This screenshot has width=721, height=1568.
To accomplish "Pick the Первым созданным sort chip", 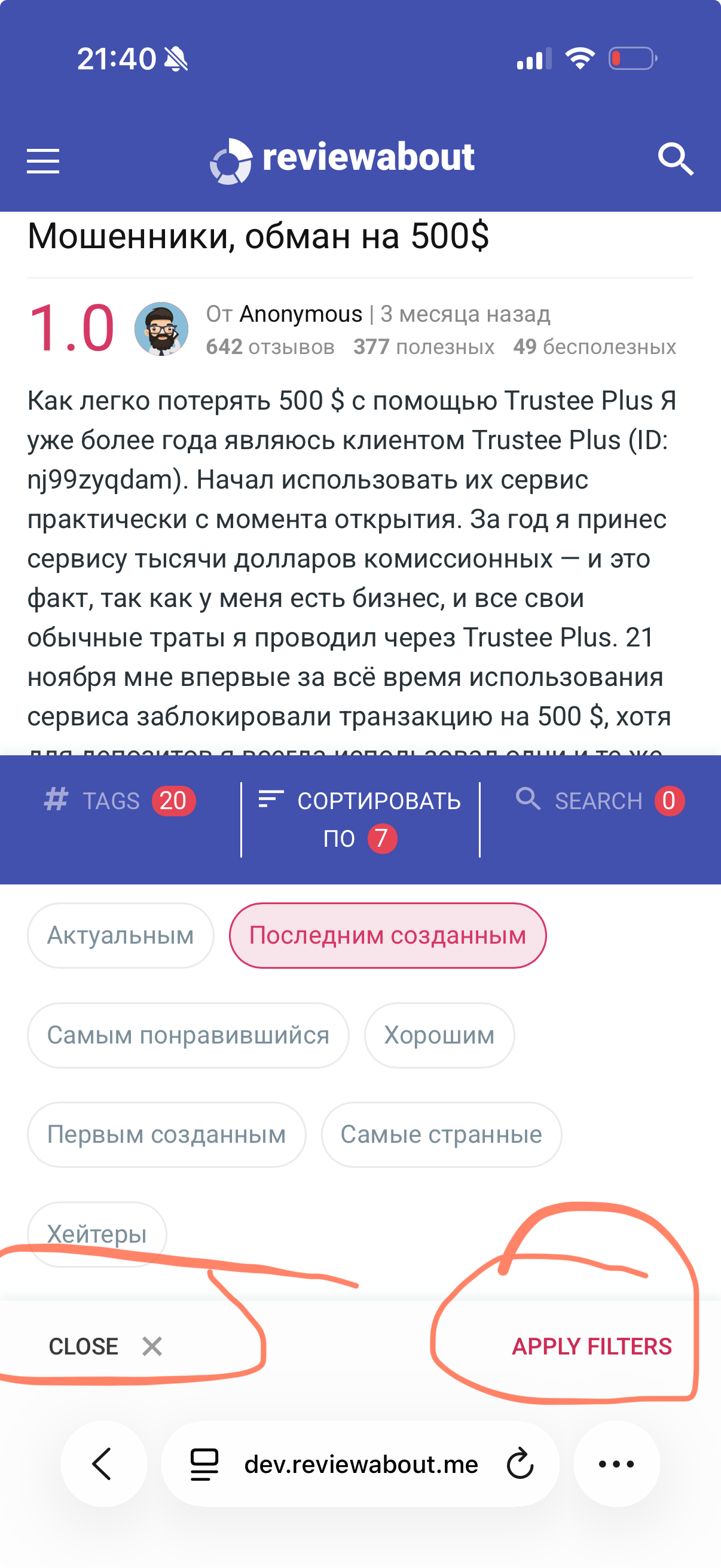I will click(x=167, y=1134).
